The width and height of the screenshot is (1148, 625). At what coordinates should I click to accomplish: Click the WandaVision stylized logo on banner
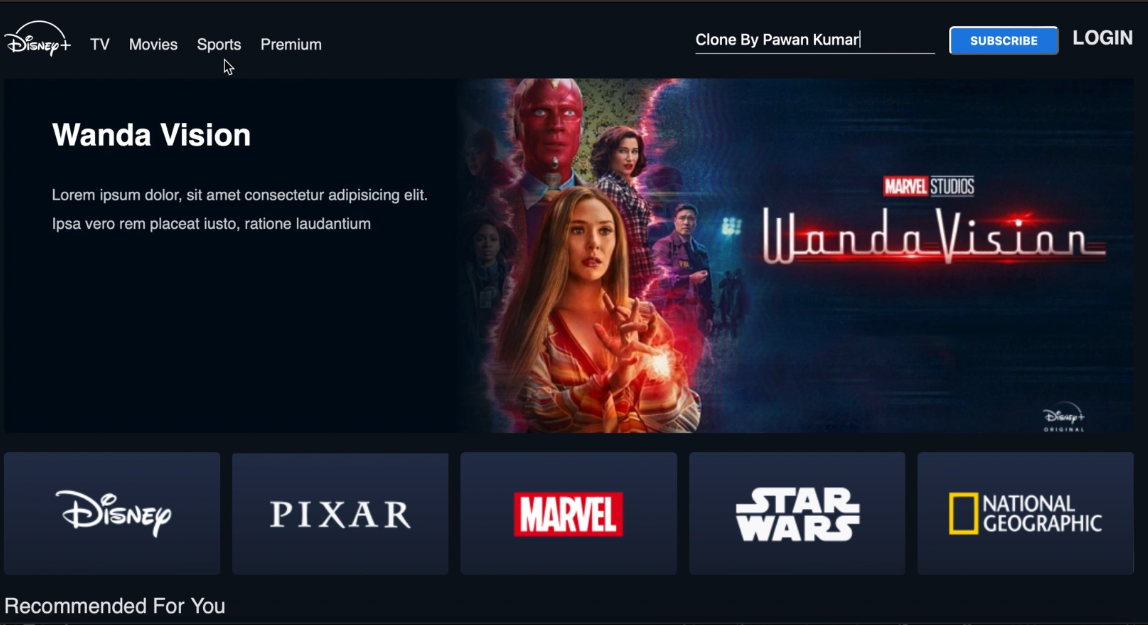pyautogui.click(x=934, y=236)
